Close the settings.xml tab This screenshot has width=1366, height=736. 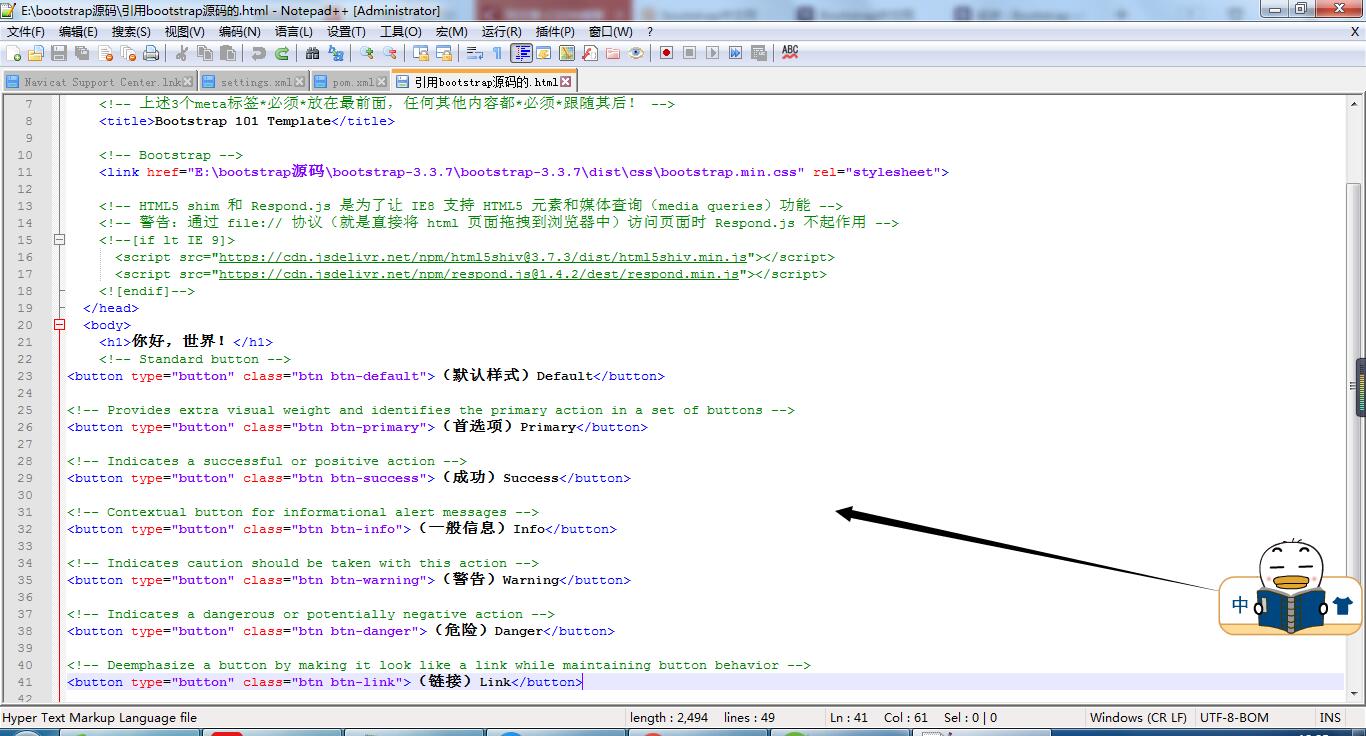[x=300, y=82]
